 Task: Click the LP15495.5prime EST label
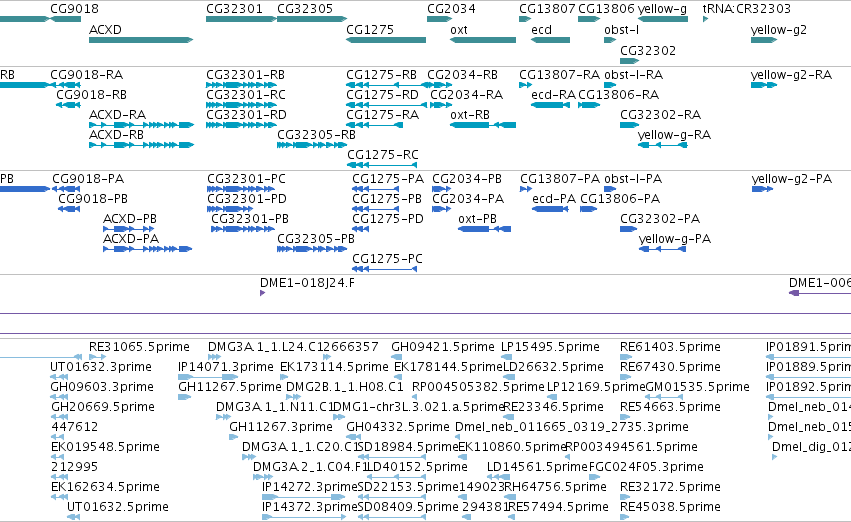click(550, 347)
